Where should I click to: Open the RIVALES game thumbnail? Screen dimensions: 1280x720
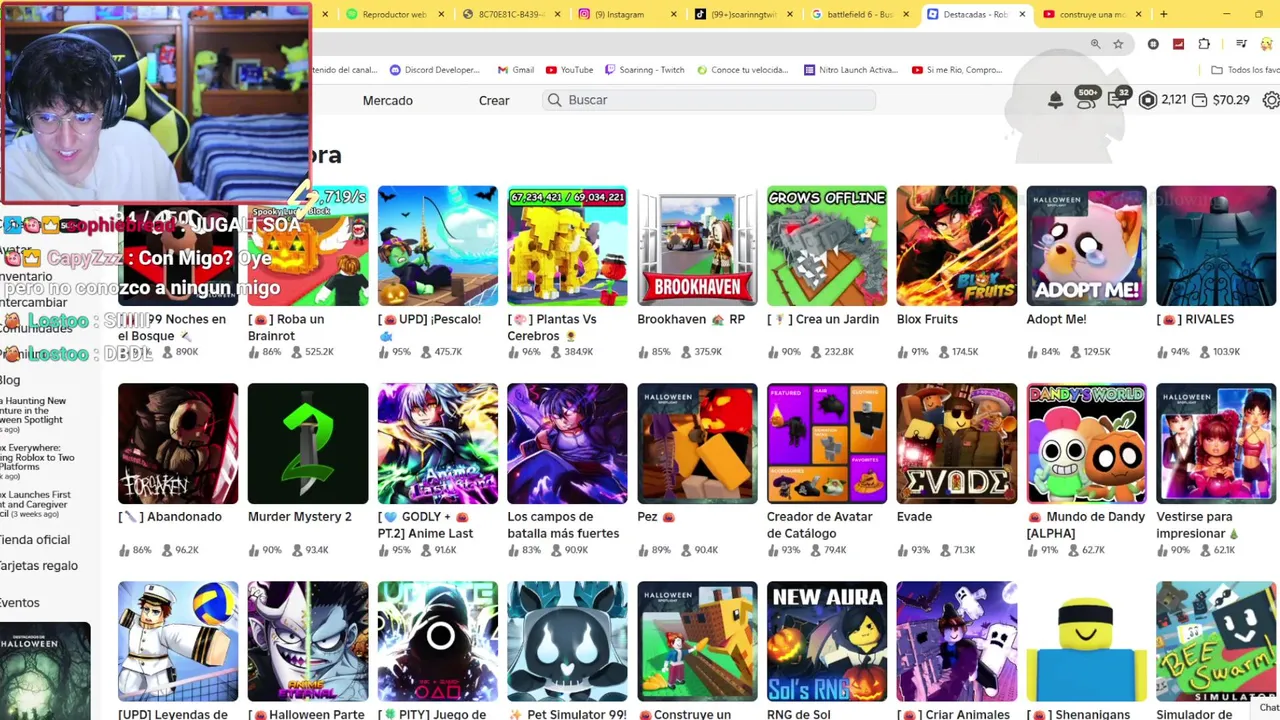(x=1216, y=246)
